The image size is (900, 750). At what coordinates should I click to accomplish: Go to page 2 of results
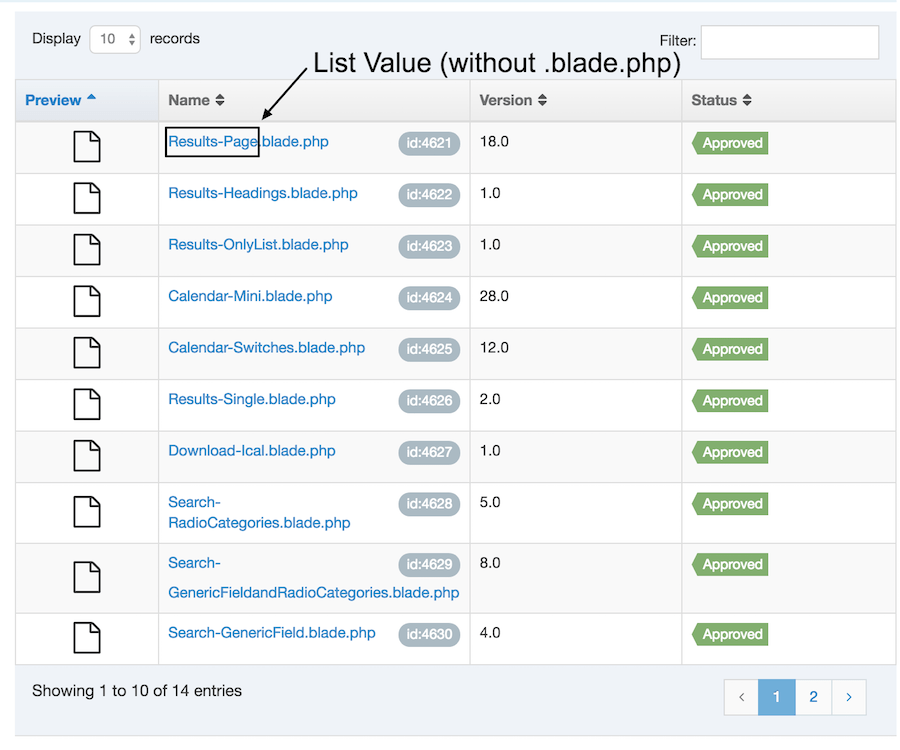tap(813, 697)
